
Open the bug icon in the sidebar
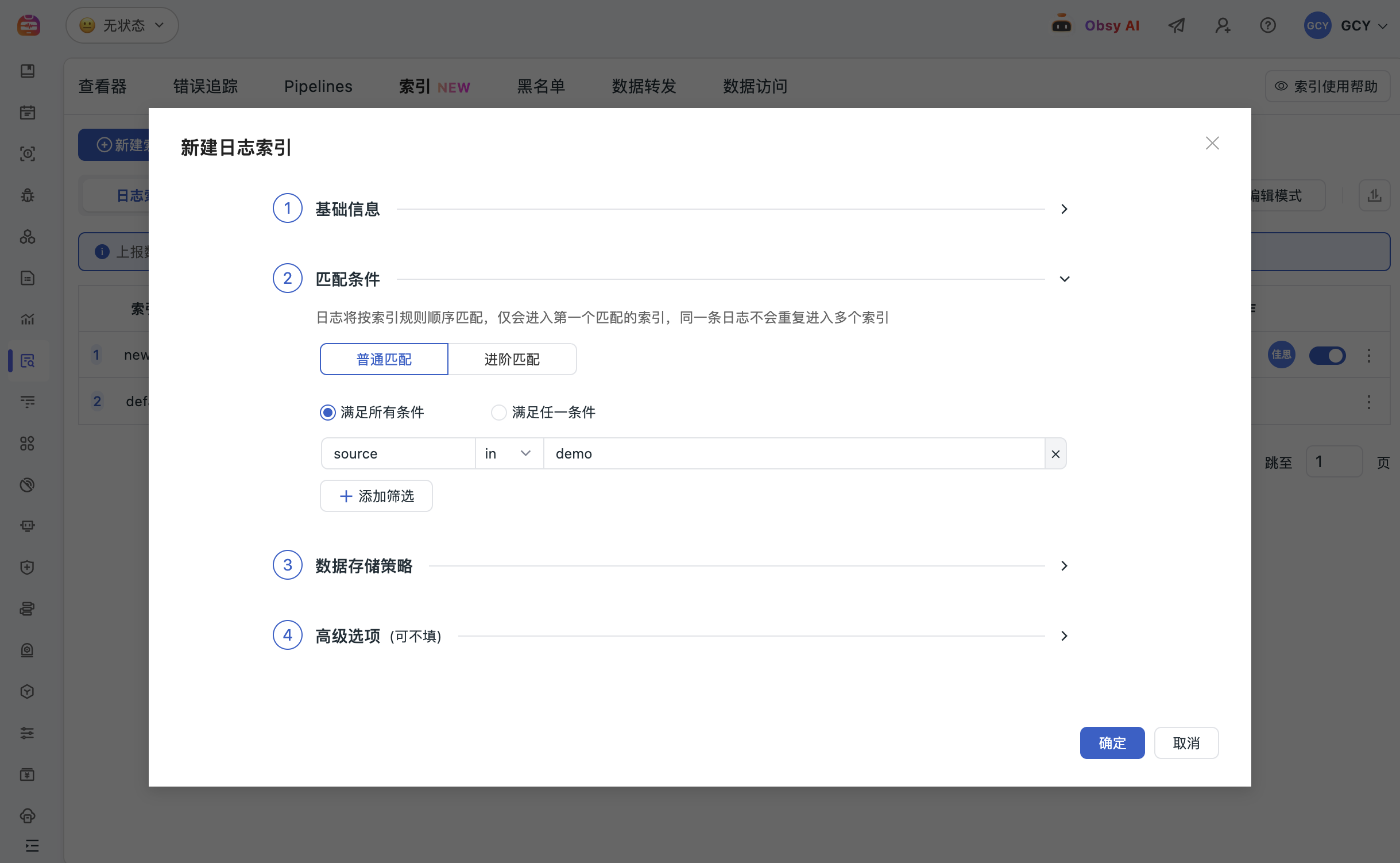[28, 195]
